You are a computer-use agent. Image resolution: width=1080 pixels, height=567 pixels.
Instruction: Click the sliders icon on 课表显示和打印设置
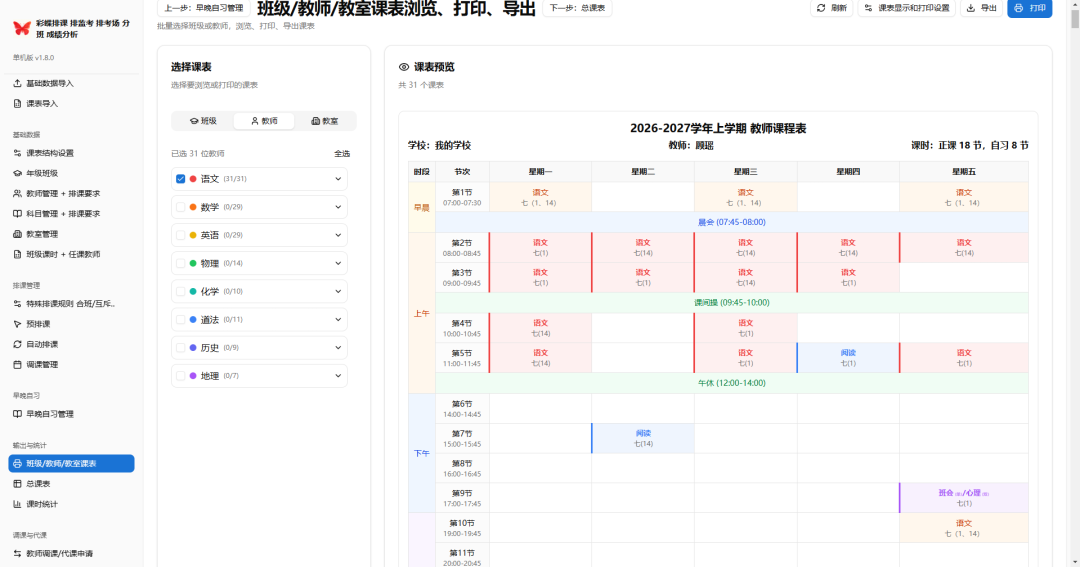coord(869,8)
